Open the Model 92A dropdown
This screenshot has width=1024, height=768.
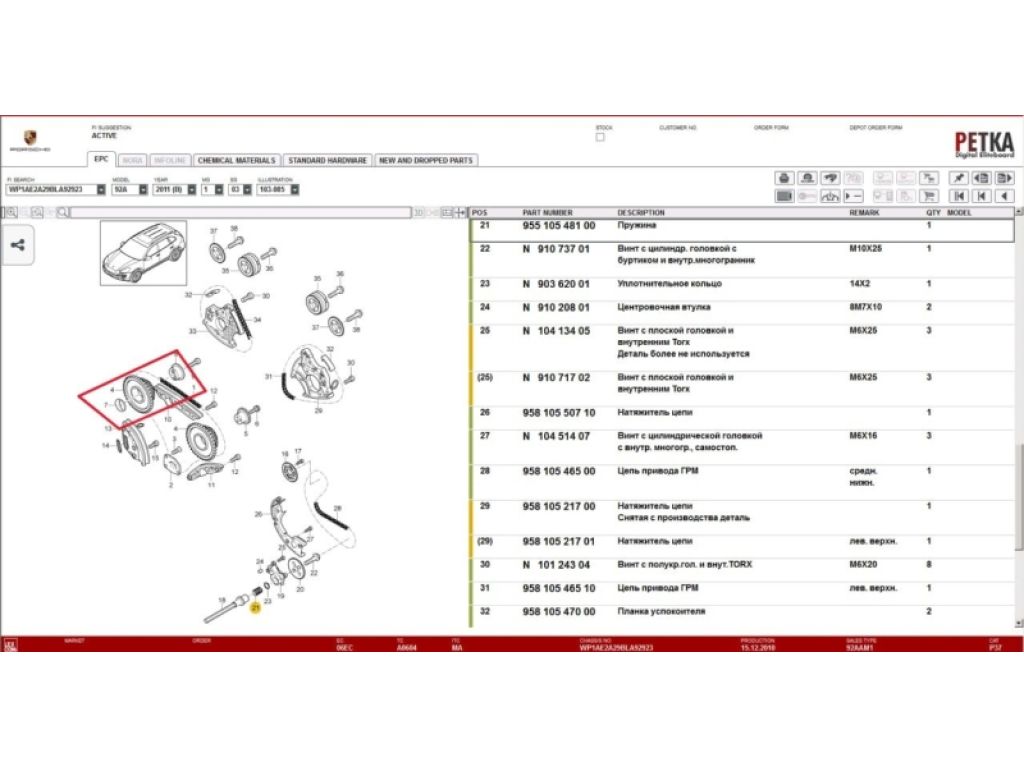pos(143,189)
